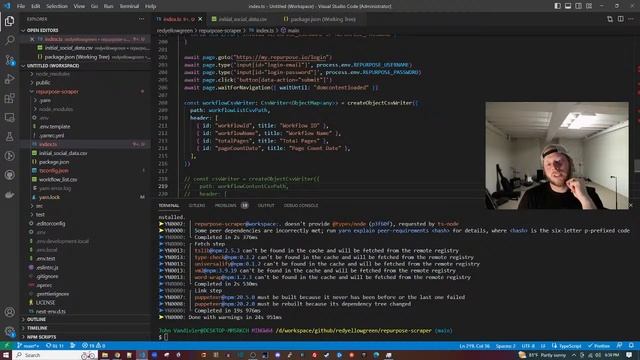Change UTF-8 encoding in status bar
The width and height of the screenshot is (640, 360).
click(528, 345)
